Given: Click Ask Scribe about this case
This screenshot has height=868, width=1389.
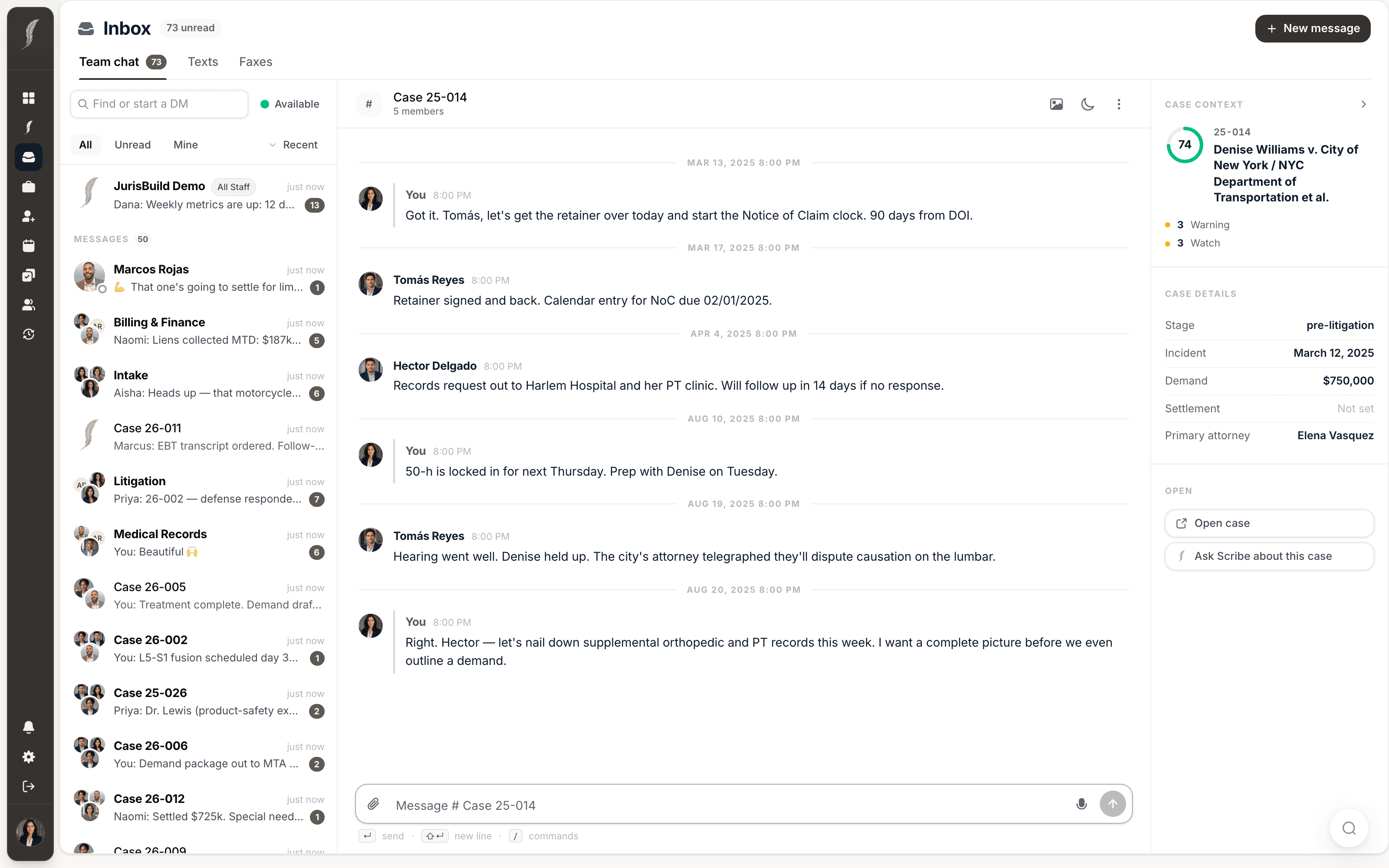Looking at the screenshot, I should tap(1269, 556).
